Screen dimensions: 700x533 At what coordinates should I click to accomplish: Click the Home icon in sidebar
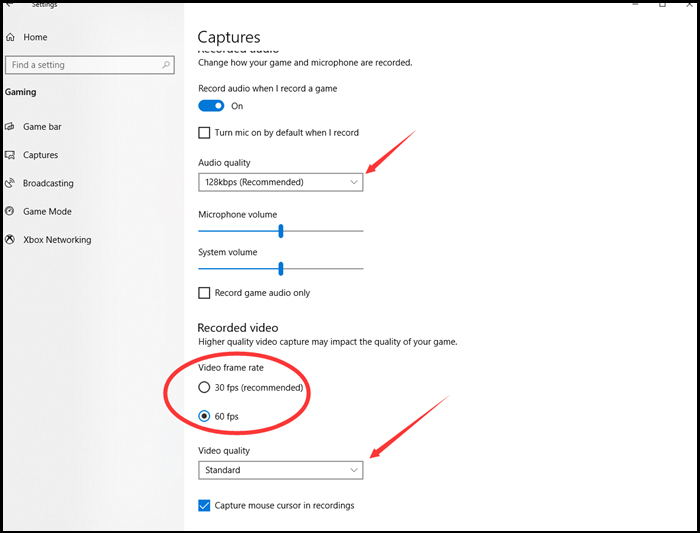pyautogui.click(x=11, y=37)
